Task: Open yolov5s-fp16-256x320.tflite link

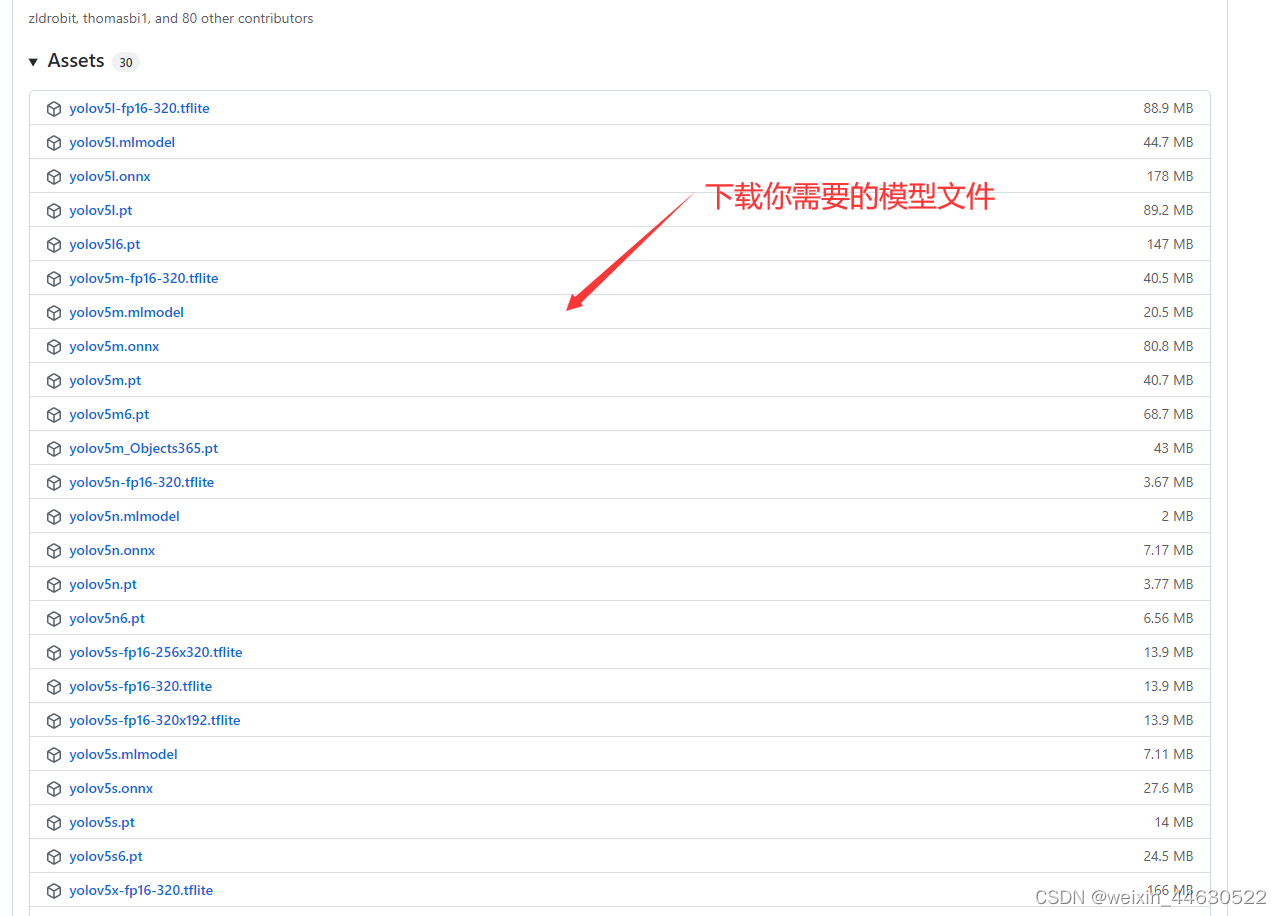Action: tap(156, 652)
